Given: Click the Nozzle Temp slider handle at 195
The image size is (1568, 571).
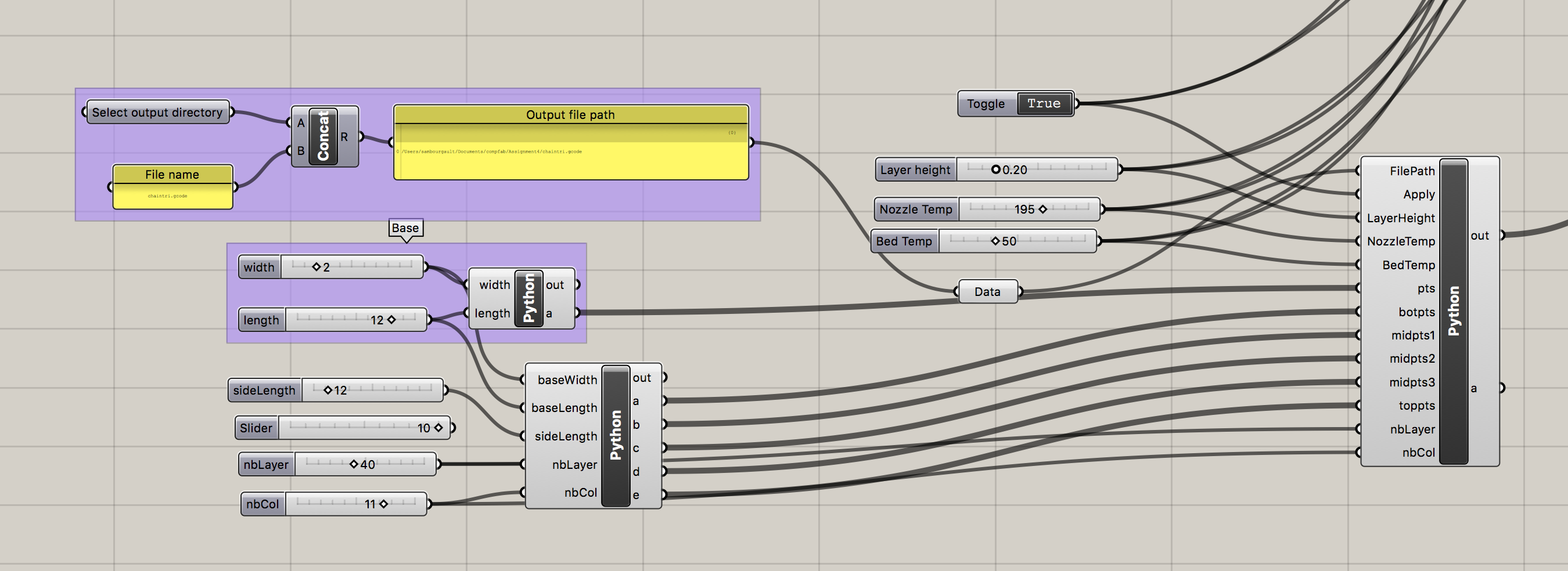Looking at the screenshot, I should click(1042, 209).
